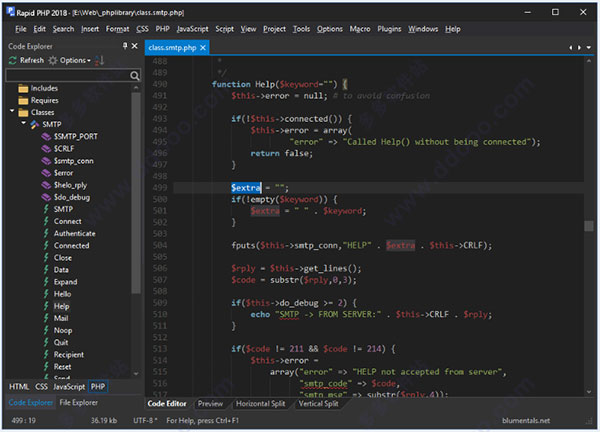The height and width of the screenshot is (432, 600).
Task: Select the $SMTP_PORT property icon
Action: 46,137
